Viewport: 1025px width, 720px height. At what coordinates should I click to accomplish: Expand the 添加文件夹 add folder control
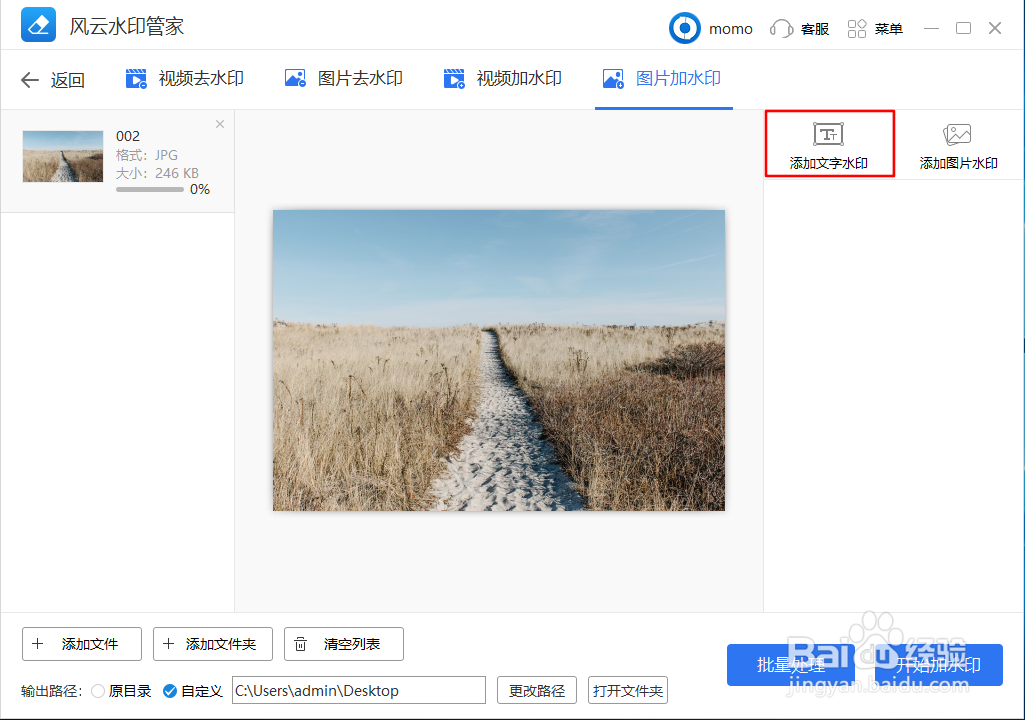[212, 644]
